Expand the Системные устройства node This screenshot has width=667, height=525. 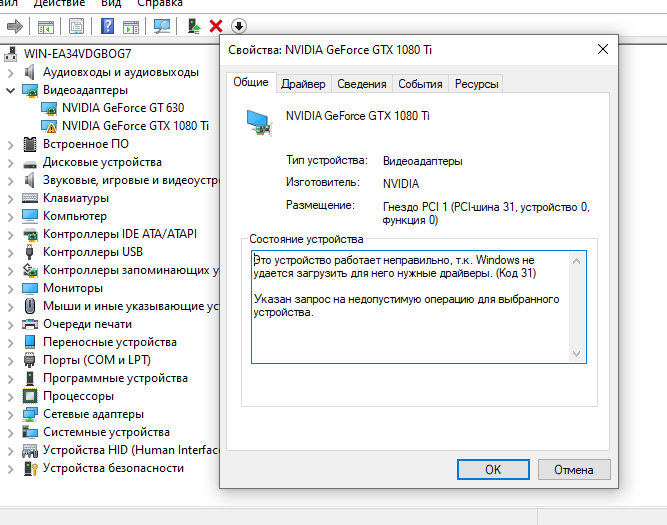(11, 433)
